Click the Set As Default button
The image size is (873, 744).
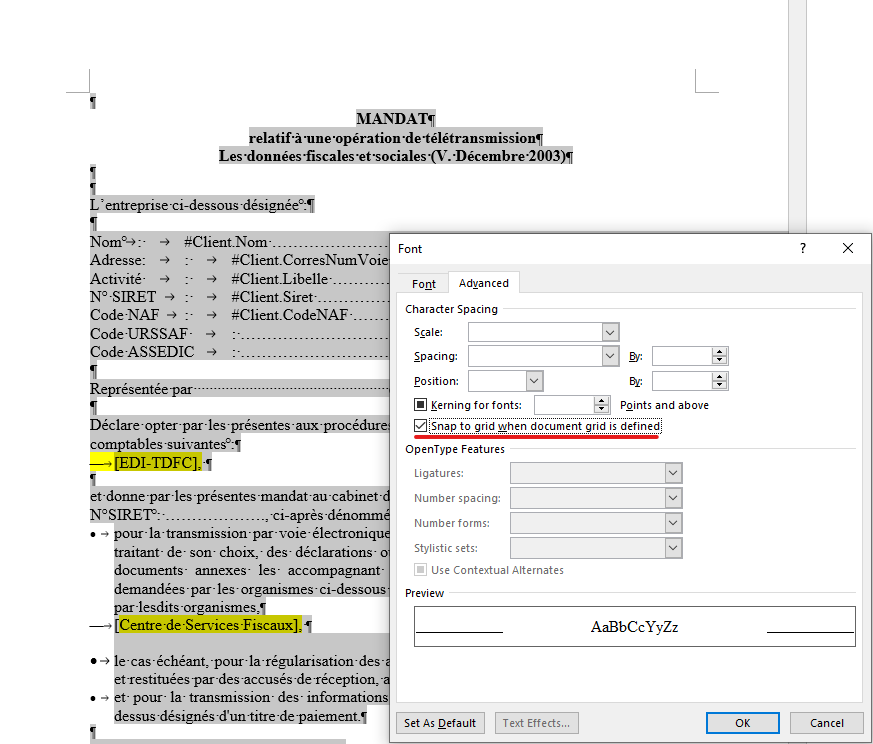[440, 723]
